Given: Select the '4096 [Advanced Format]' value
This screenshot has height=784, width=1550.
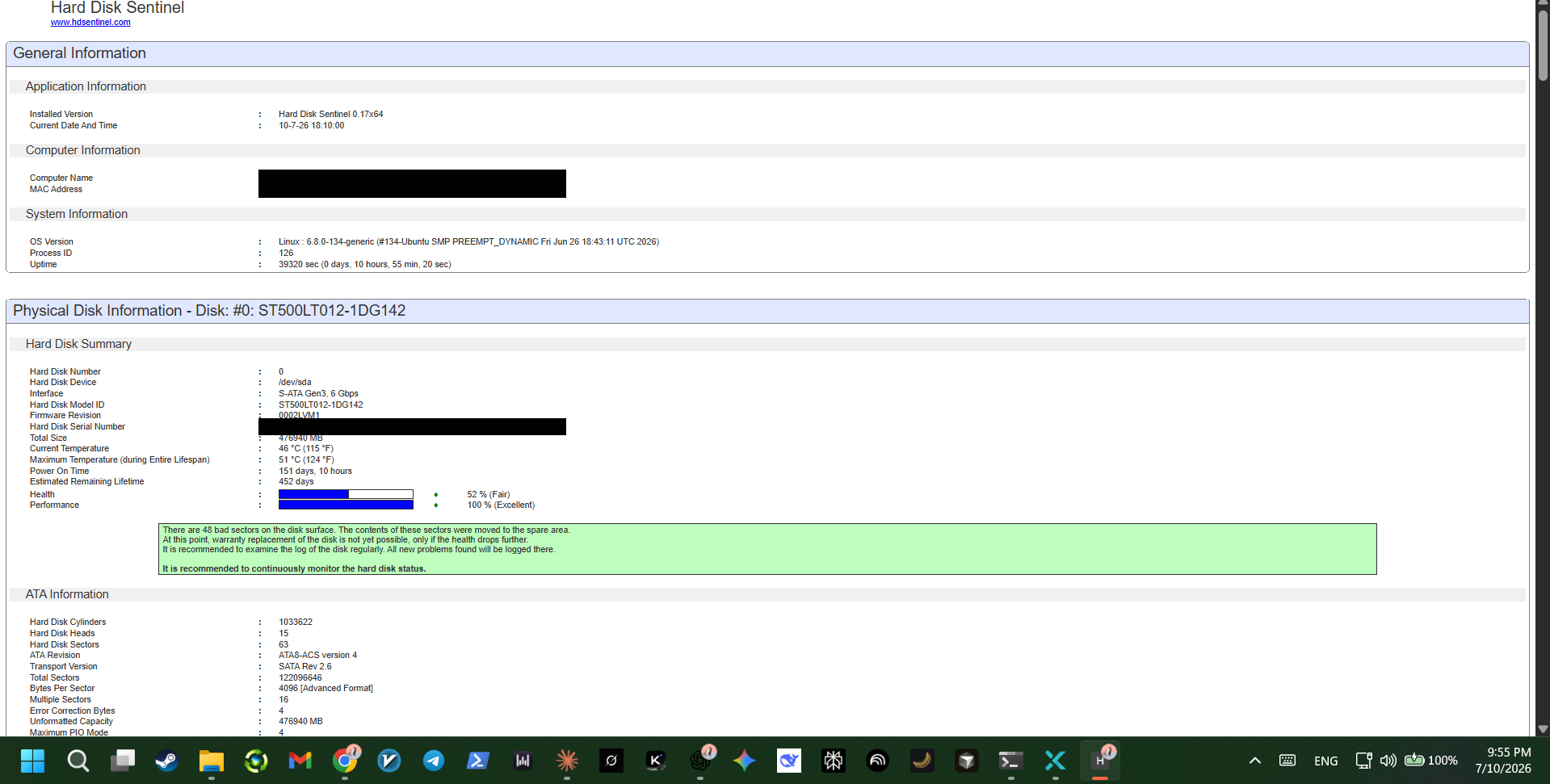Looking at the screenshot, I should click(x=326, y=689).
